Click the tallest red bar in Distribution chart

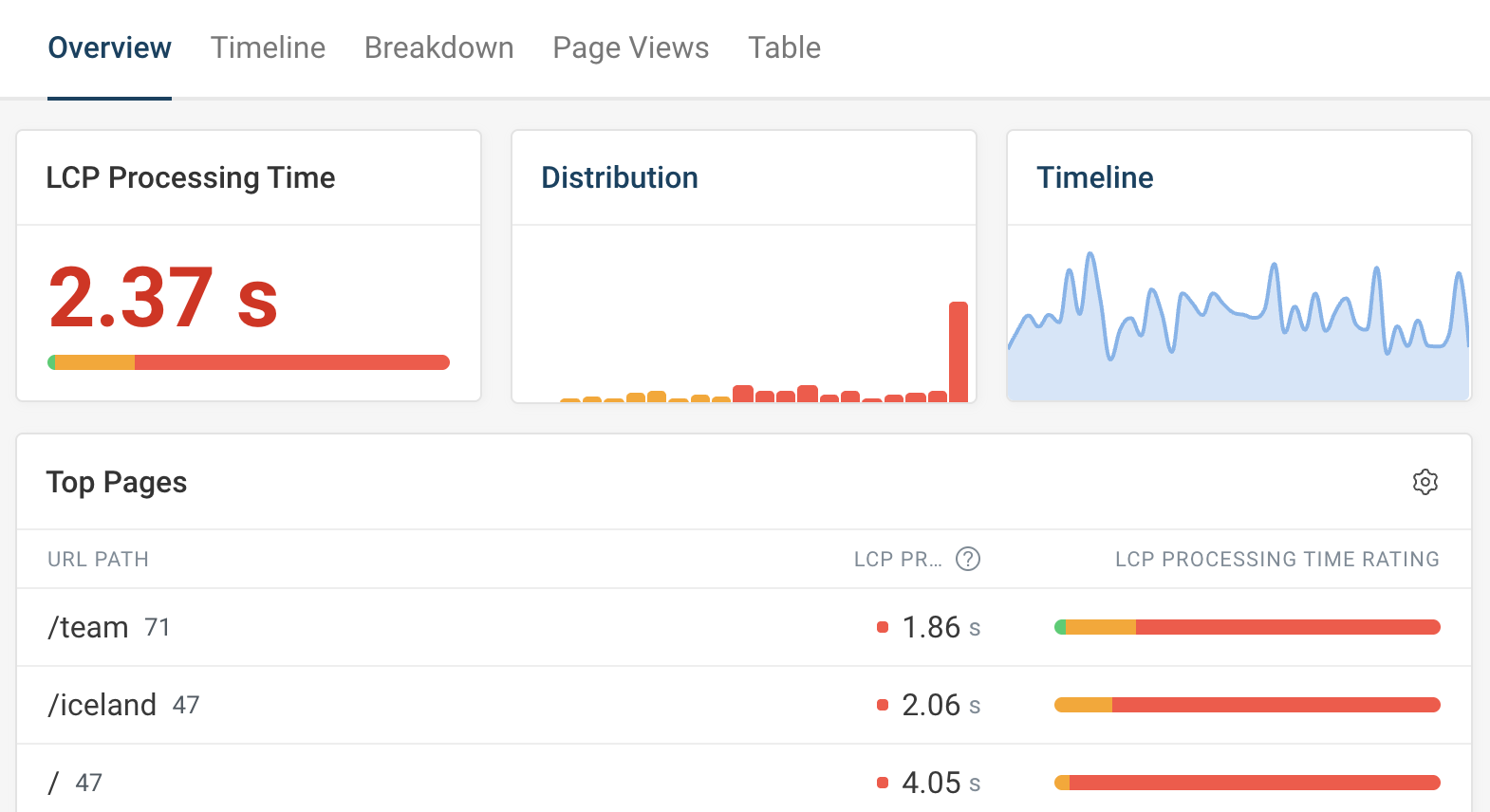pyautogui.click(x=959, y=352)
